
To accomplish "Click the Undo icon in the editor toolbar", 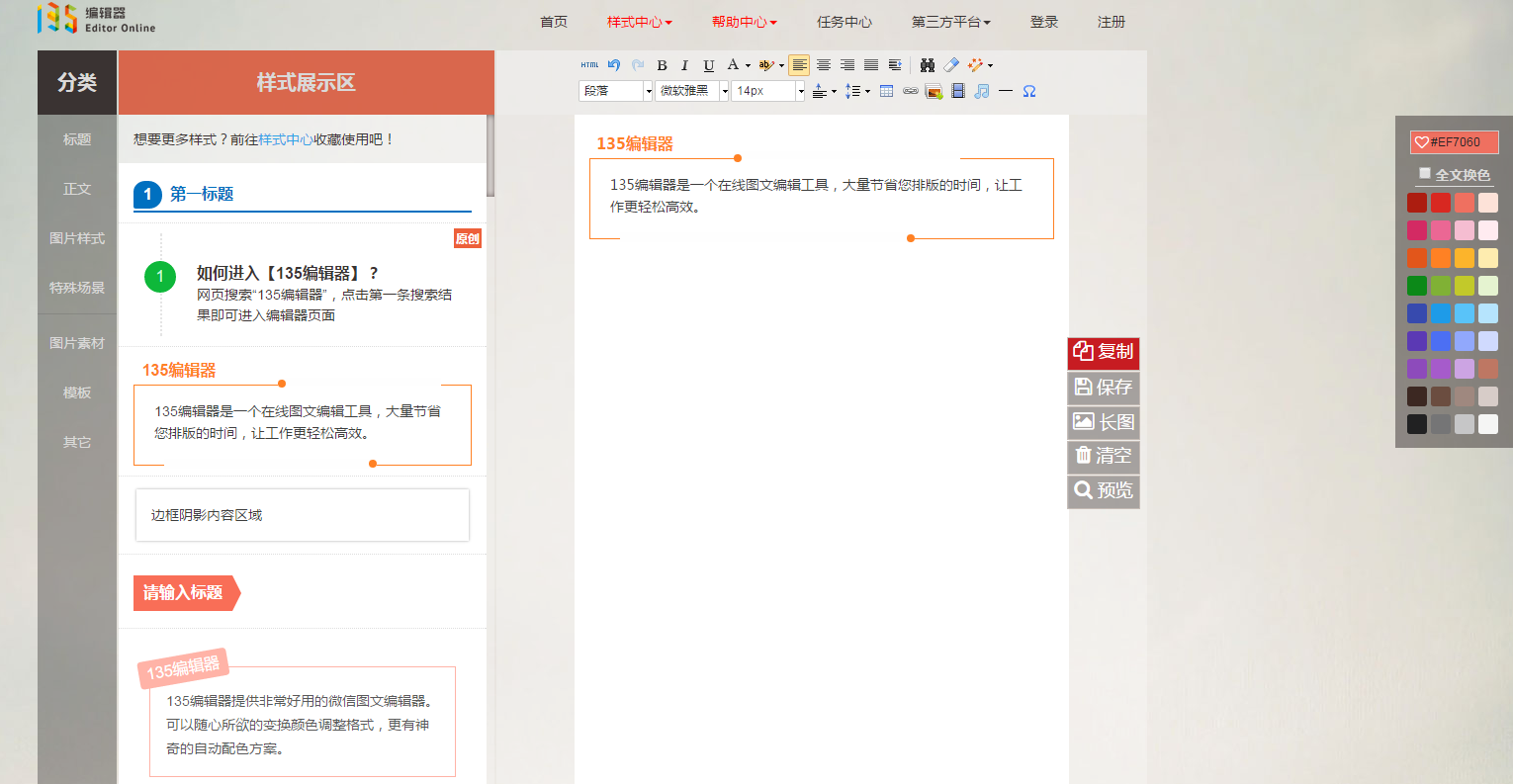I will (x=614, y=64).
